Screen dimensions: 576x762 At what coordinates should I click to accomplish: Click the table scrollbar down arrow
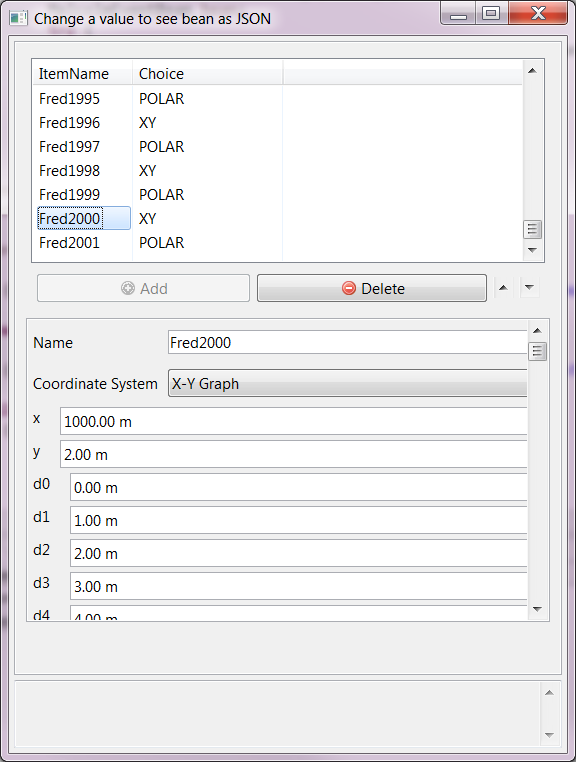pos(532,250)
